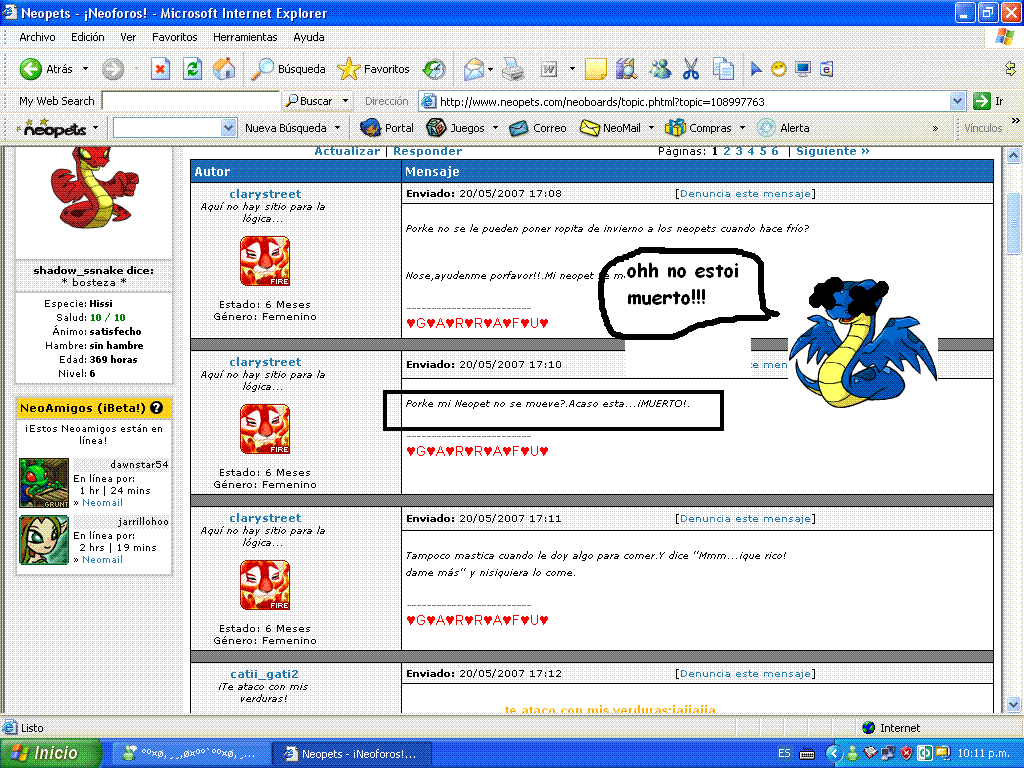This screenshot has width=1024, height=768.
Task: Open the Edición menu
Action: pyautogui.click(x=88, y=37)
